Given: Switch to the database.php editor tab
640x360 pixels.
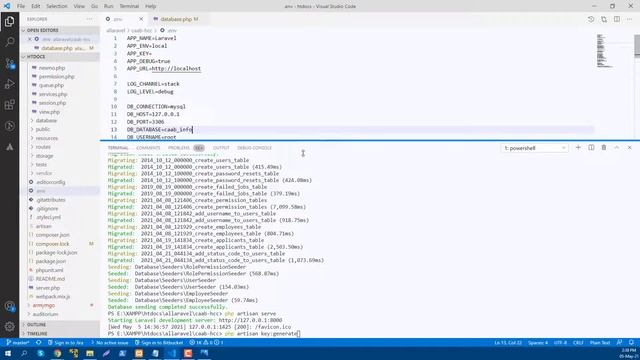Looking at the screenshot, I should (176, 19).
